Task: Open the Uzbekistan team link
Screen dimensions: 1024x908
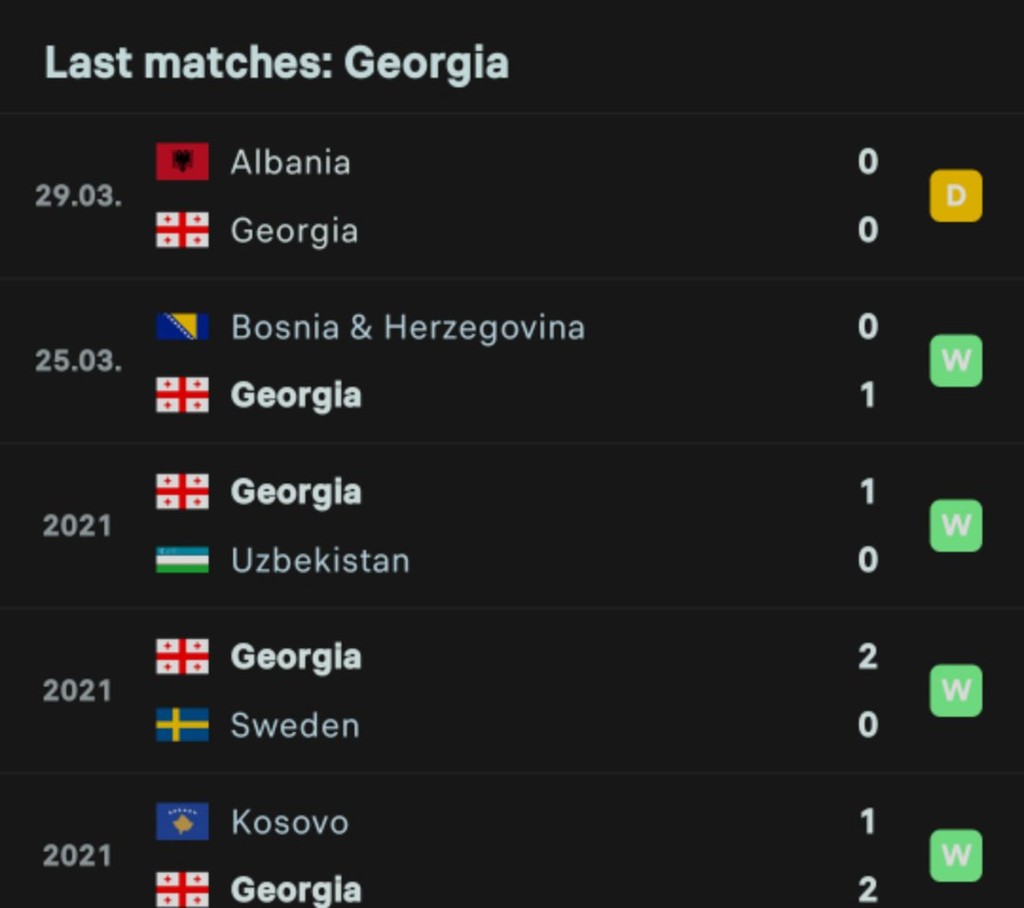Action: 320,560
